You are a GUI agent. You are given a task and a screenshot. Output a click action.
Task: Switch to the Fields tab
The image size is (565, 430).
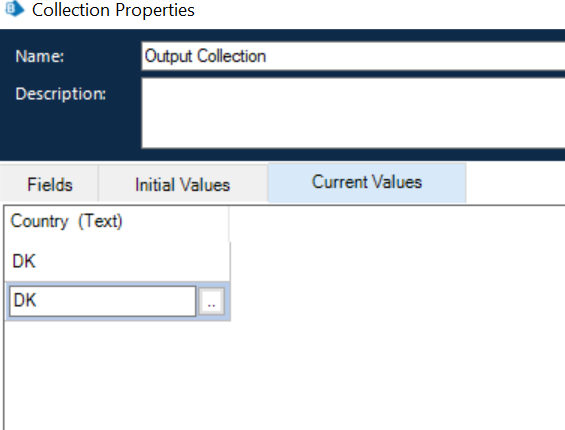(49, 184)
